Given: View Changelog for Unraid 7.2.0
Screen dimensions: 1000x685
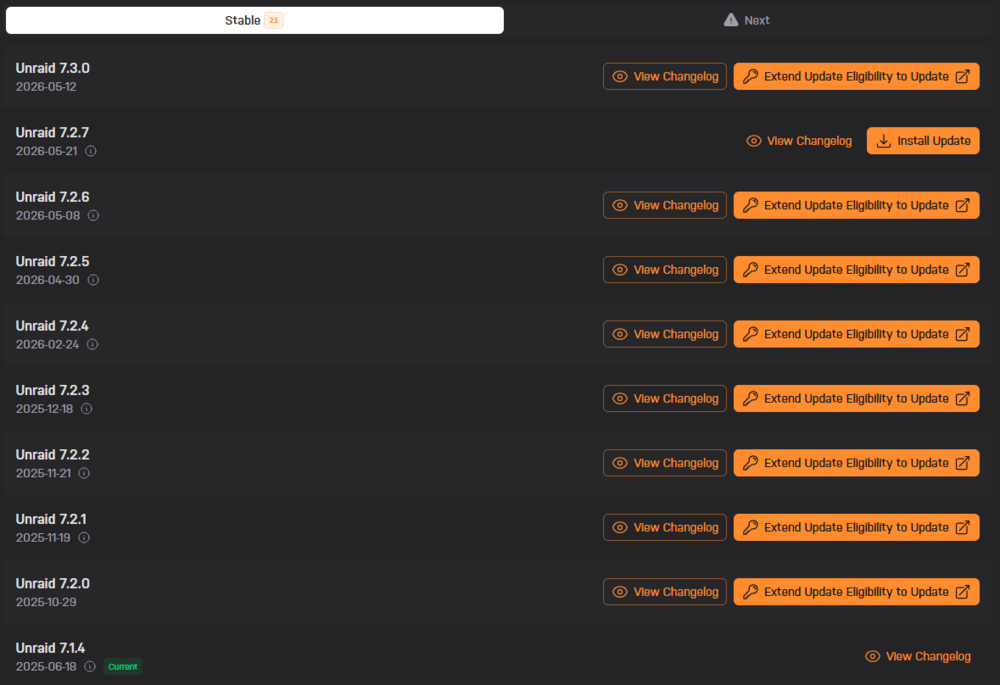Looking at the screenshot, I should pyautogui.click(x=665, y=592).
